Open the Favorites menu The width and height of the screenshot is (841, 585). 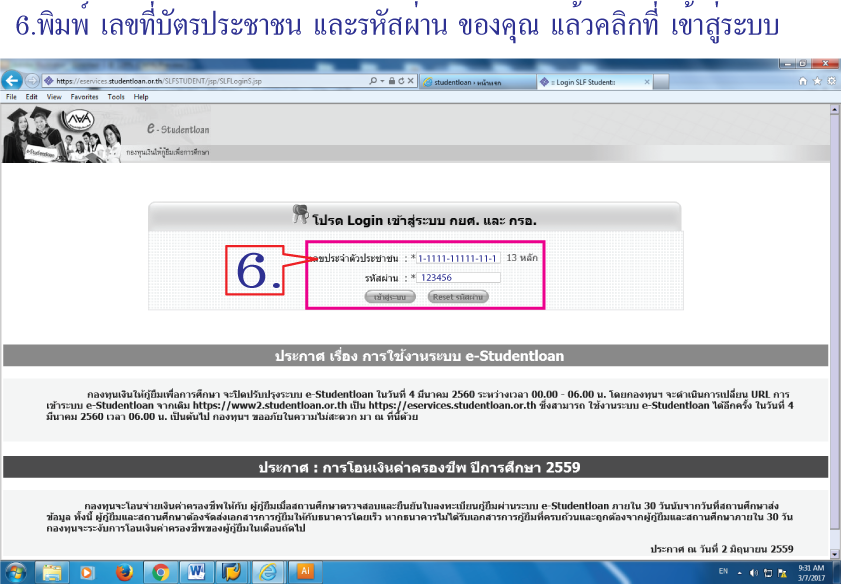84,97
